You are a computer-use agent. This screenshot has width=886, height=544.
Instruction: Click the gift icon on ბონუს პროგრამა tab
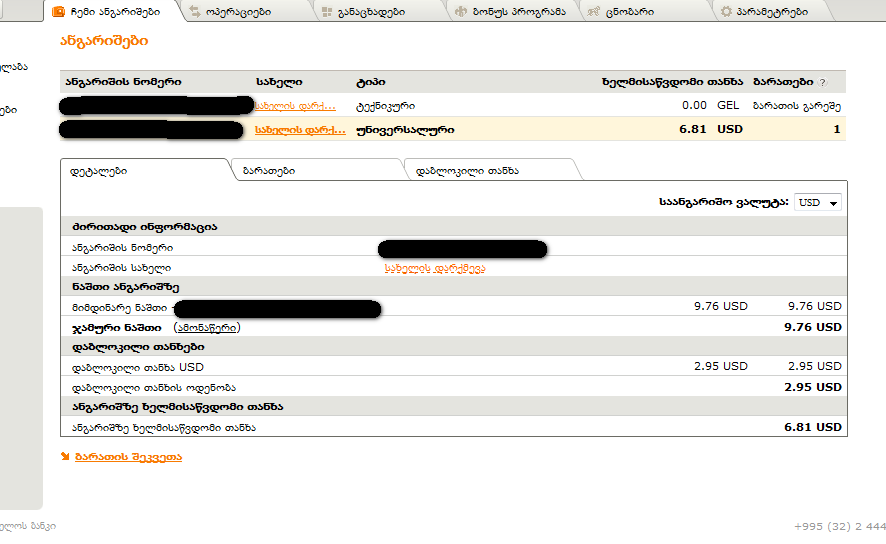(x=461, y=11)
